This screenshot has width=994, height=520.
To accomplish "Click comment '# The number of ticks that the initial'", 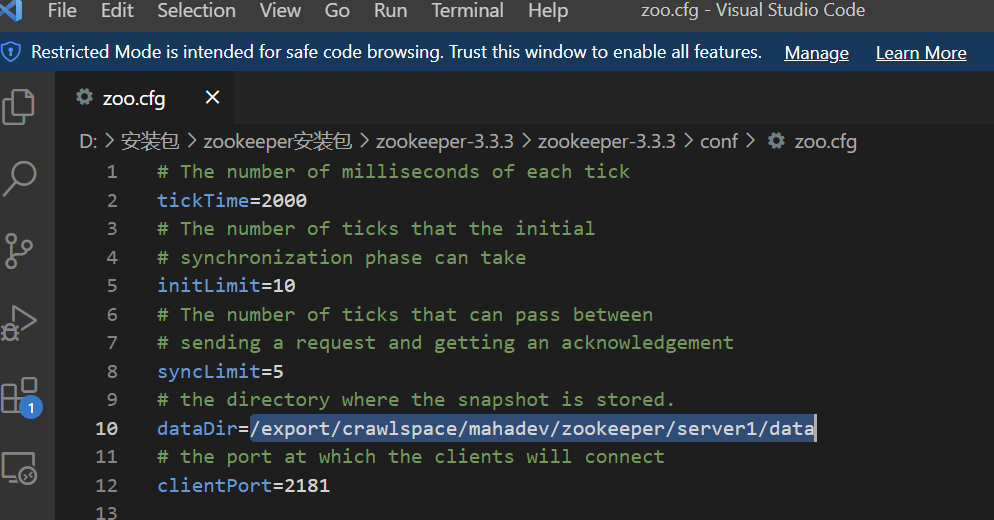I will [377, 229].
